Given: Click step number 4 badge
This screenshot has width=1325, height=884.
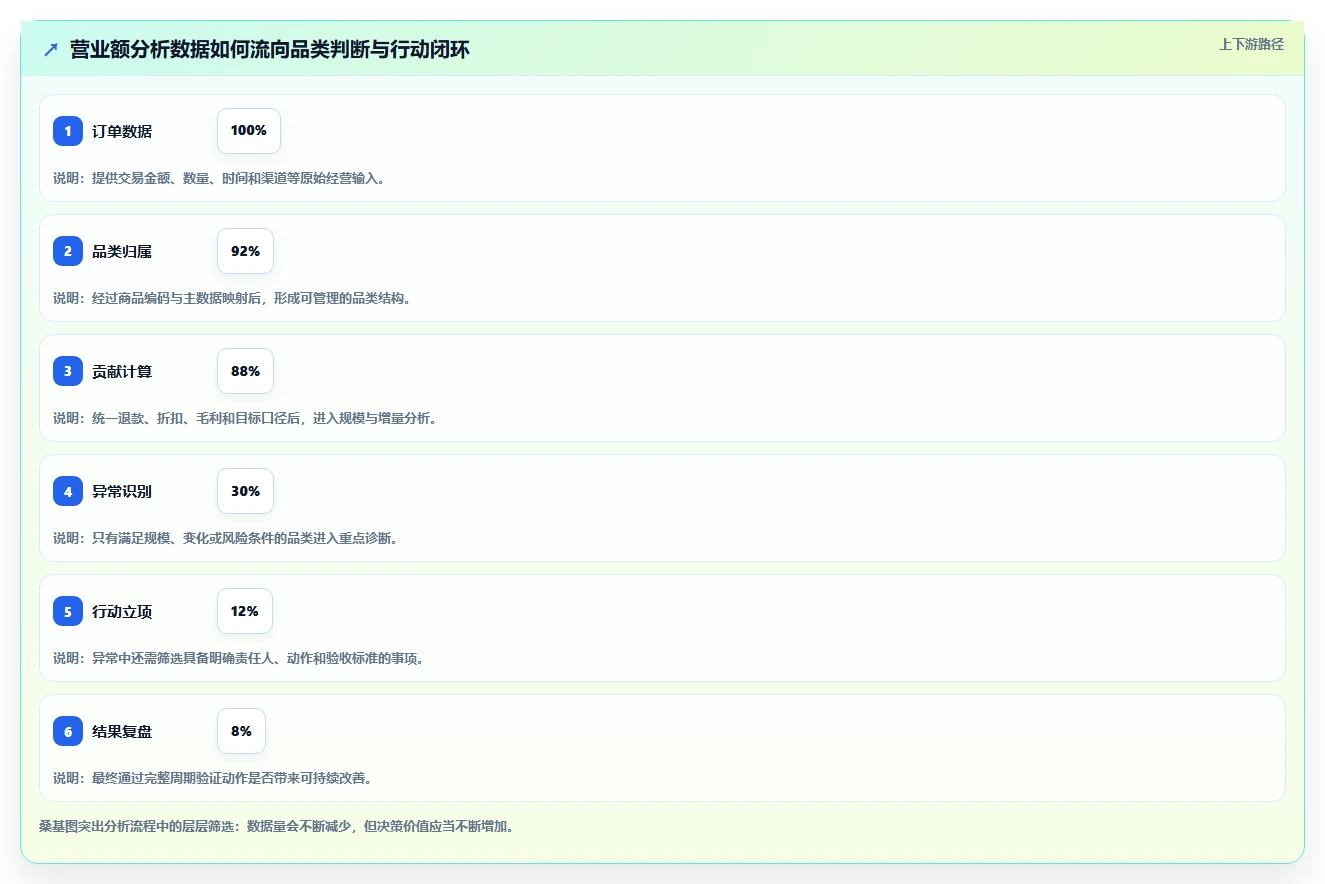Looking at the screenshot, I should click(x=68, y=491).
